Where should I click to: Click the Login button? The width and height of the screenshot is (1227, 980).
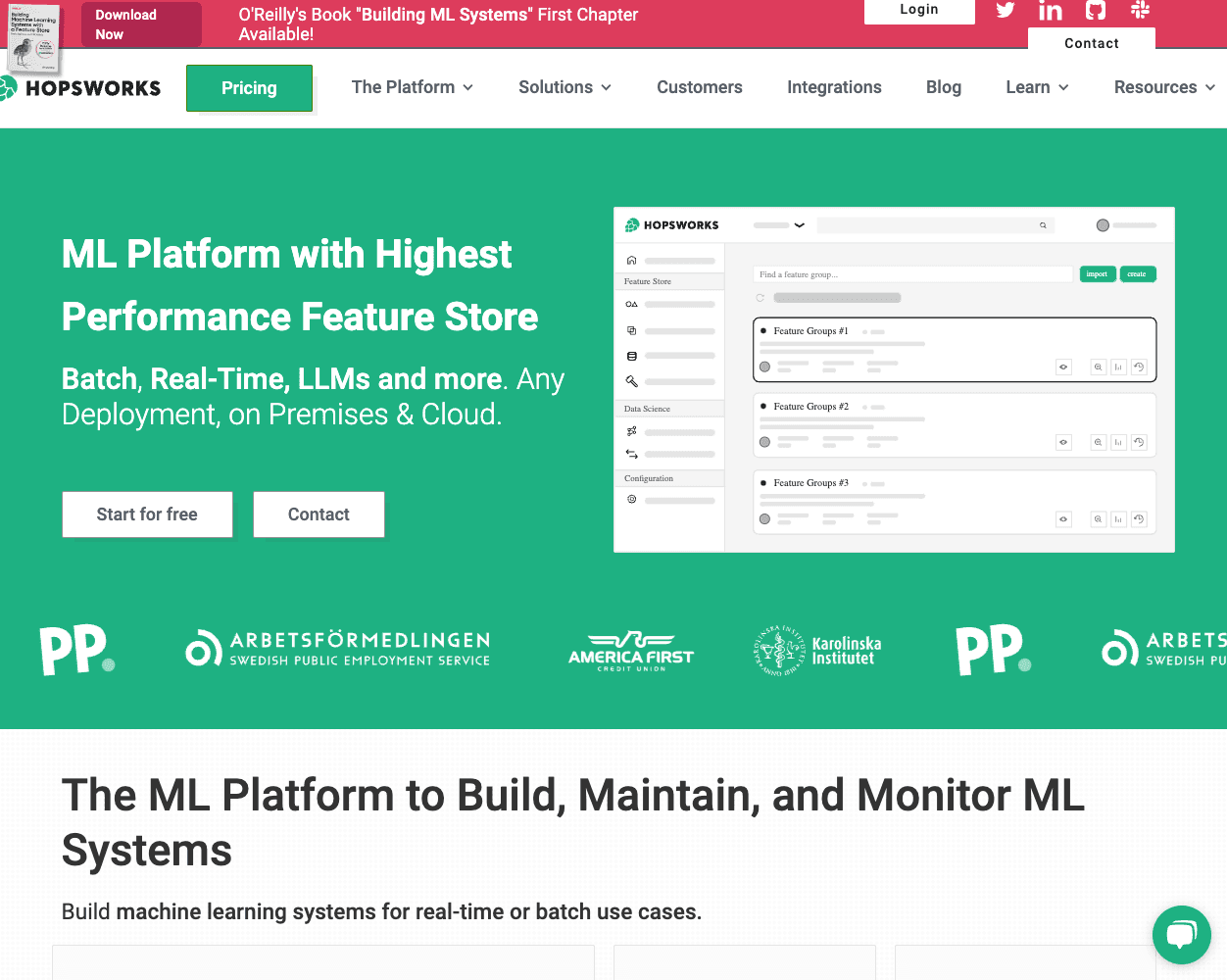click(919, 10)
